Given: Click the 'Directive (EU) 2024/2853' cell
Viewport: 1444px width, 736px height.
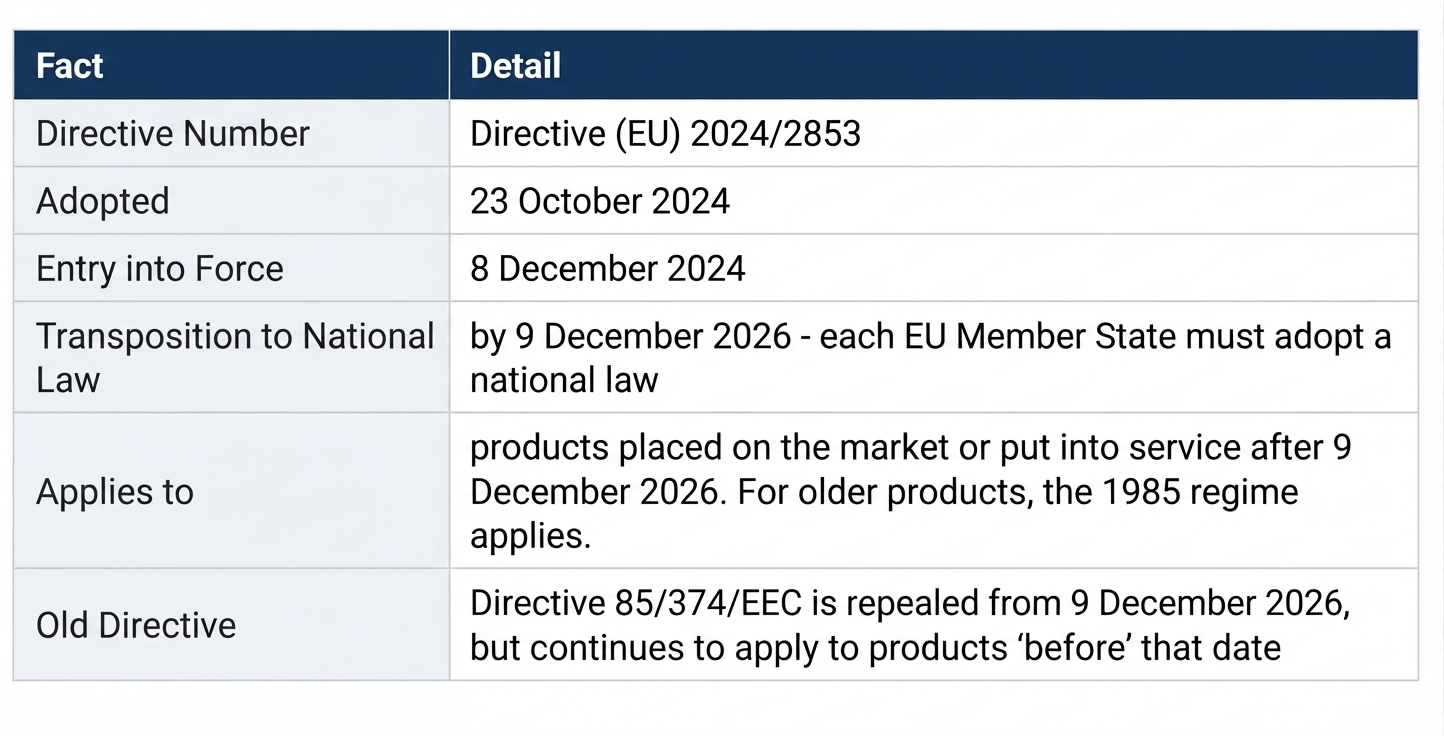Looking at the screenshot, I should tap(933, 134).
